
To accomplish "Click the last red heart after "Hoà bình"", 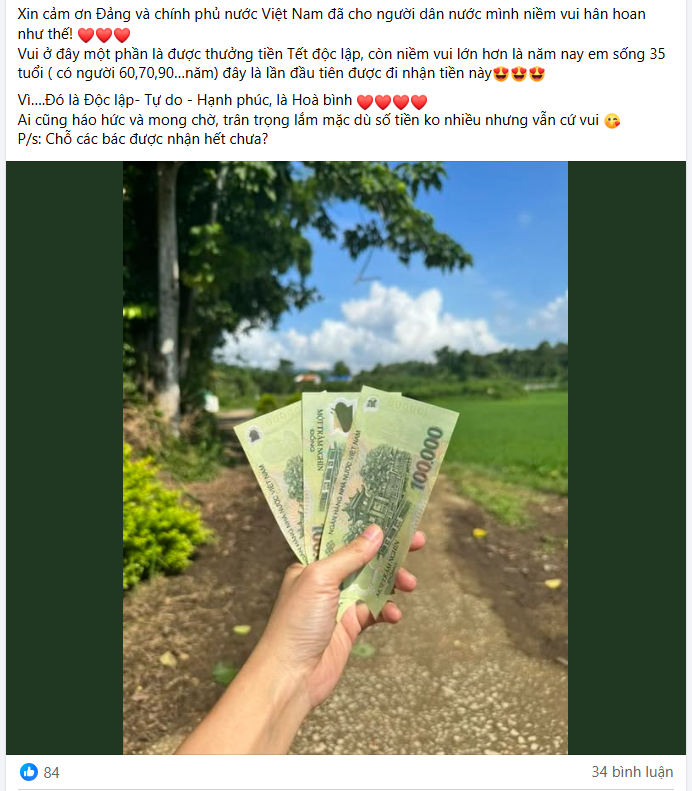I will click(x=419, y=102).
